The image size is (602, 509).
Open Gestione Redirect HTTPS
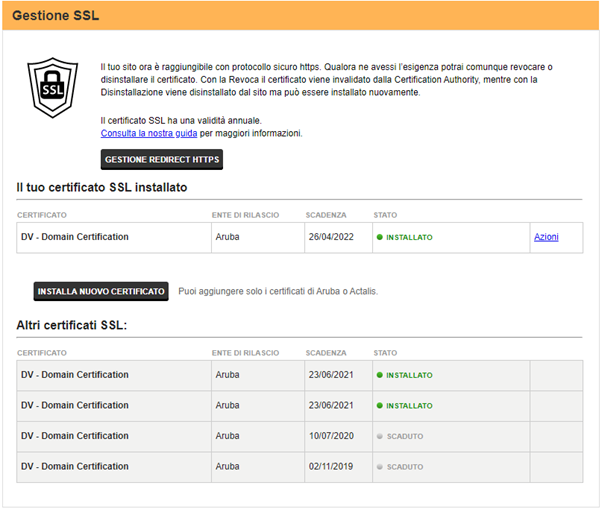pyautogui.click(x=162, y=160)
